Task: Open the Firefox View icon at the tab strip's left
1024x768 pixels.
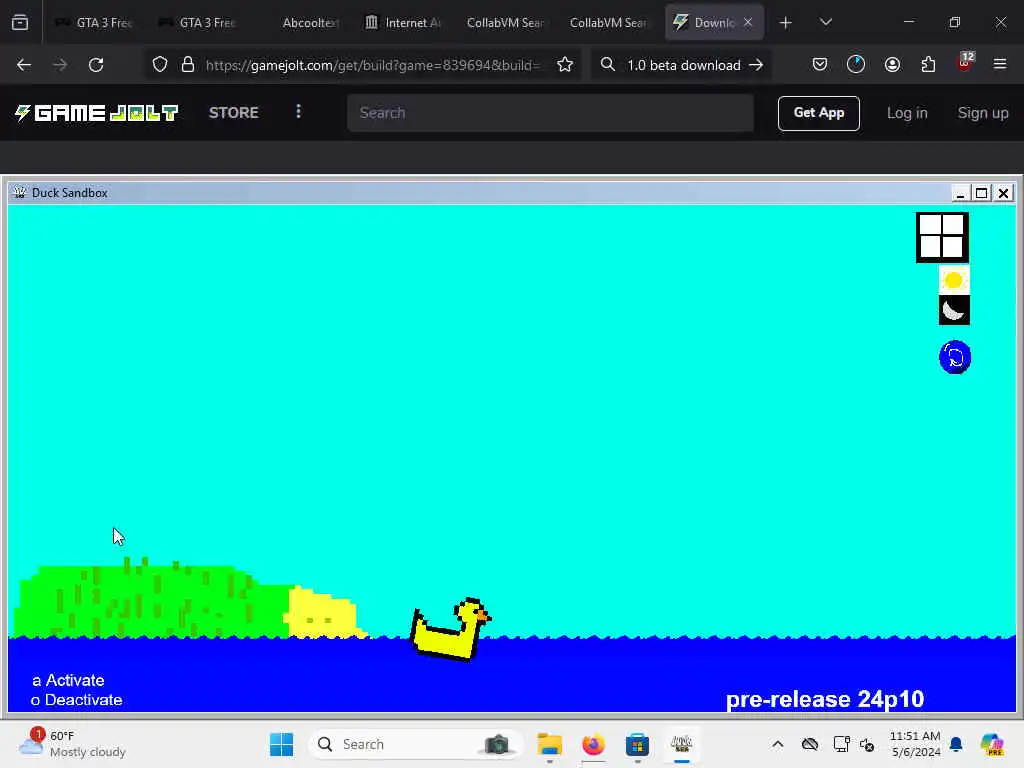Action: [20, 23]
